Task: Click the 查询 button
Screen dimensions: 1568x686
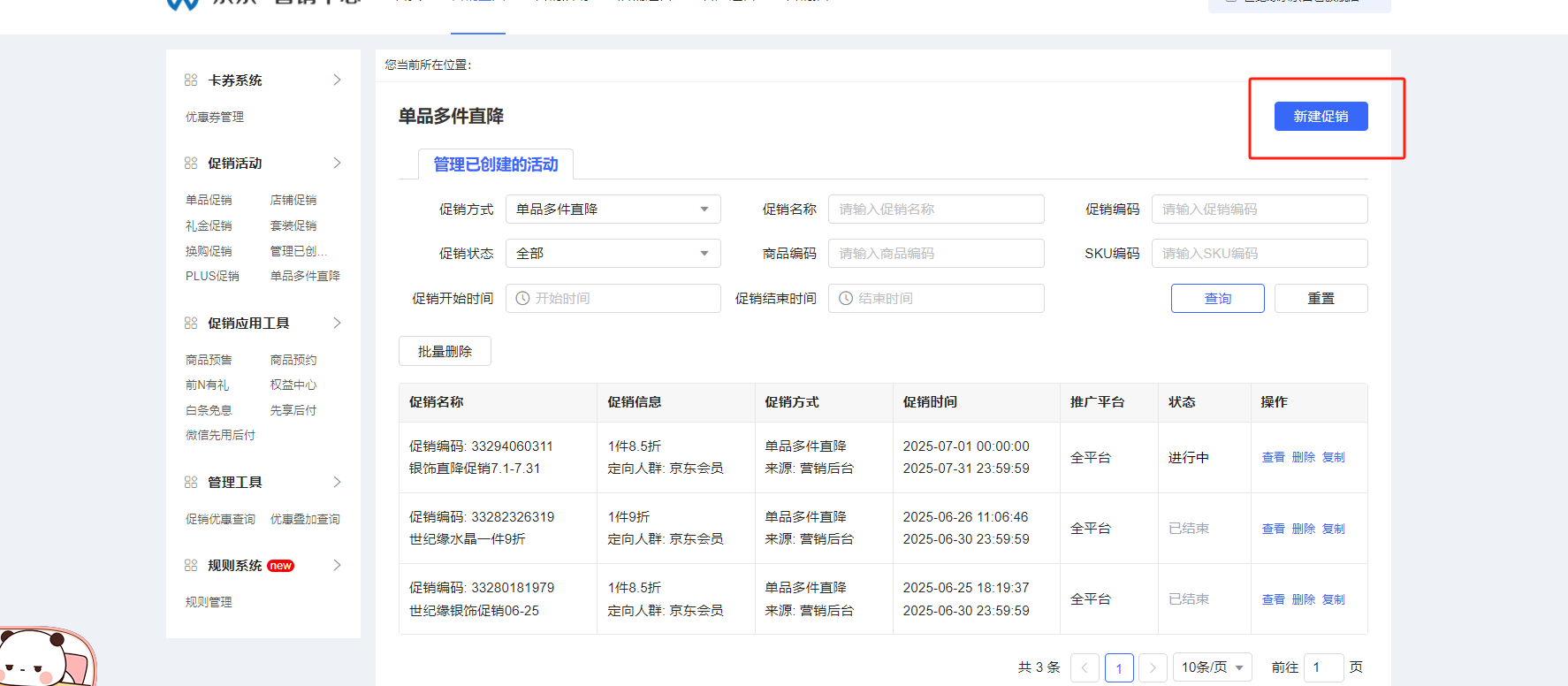Action: (1217, 299)
